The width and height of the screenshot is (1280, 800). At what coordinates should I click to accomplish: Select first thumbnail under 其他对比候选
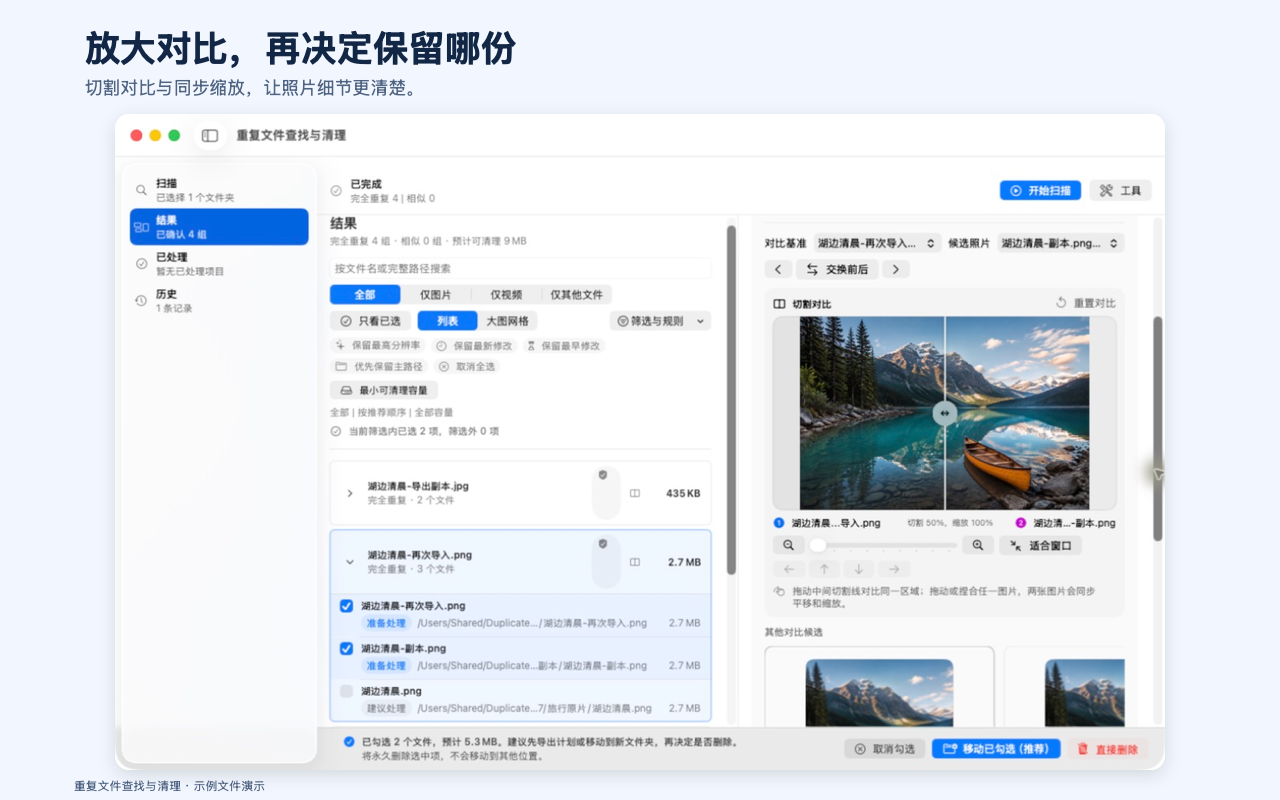[879, 686]
